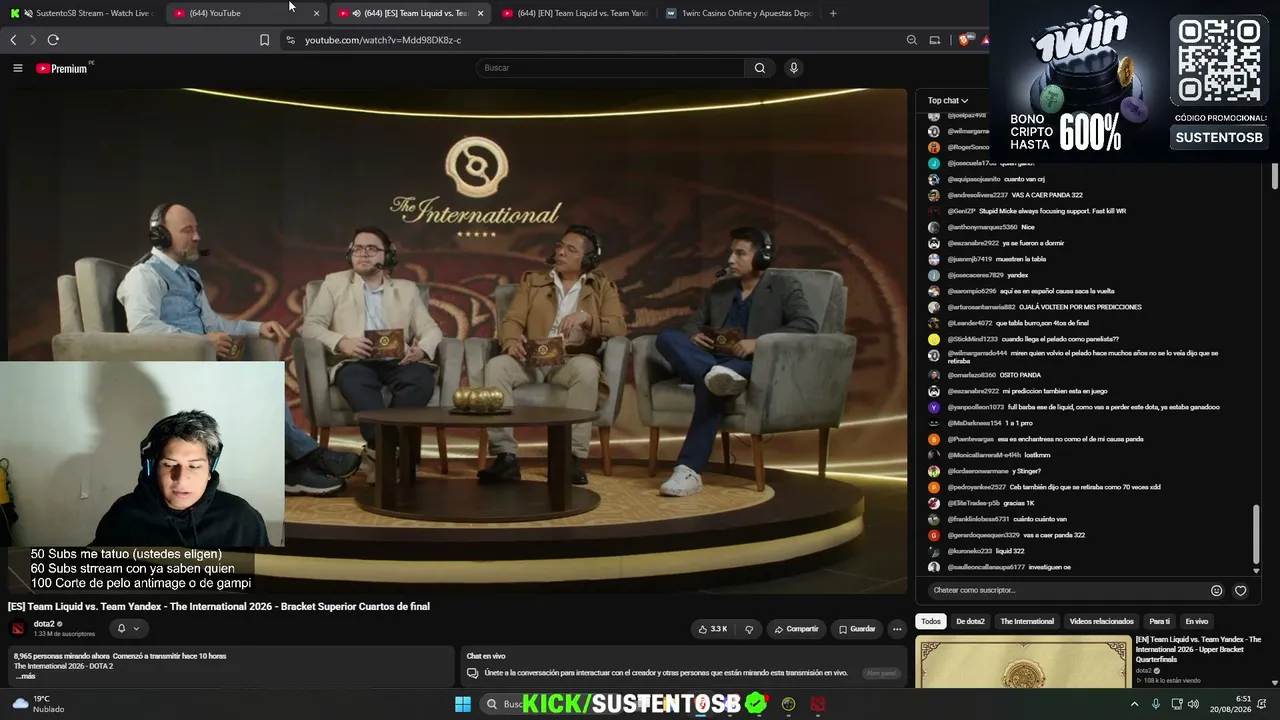Expand the description with '...más'
This screenshot has width=1280, height=720.
26,677
